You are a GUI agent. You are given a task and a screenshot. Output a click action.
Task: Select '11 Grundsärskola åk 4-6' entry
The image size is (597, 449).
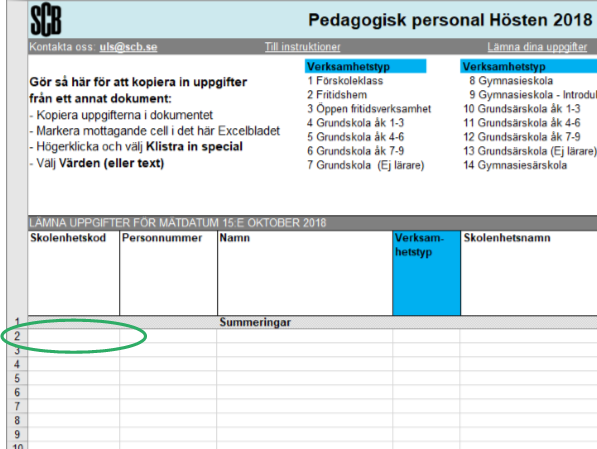(x=522, y=123)
